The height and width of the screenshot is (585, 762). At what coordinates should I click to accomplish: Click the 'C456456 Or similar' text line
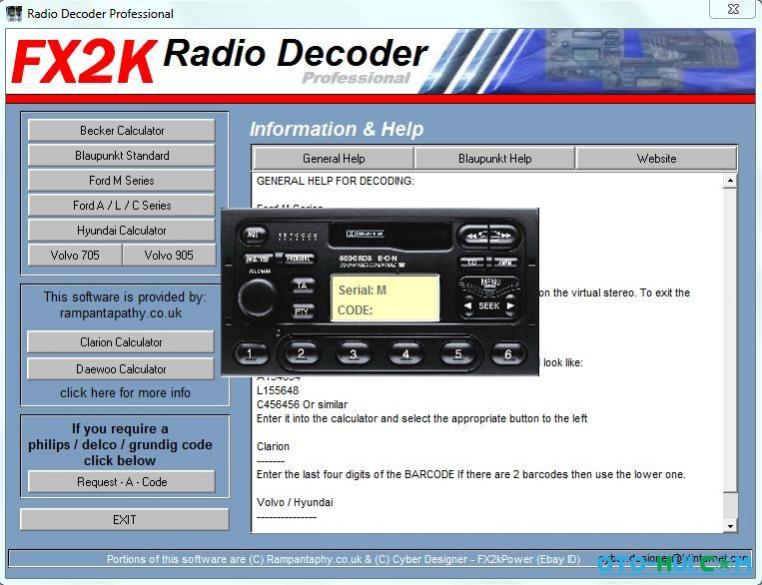[302, 404]
